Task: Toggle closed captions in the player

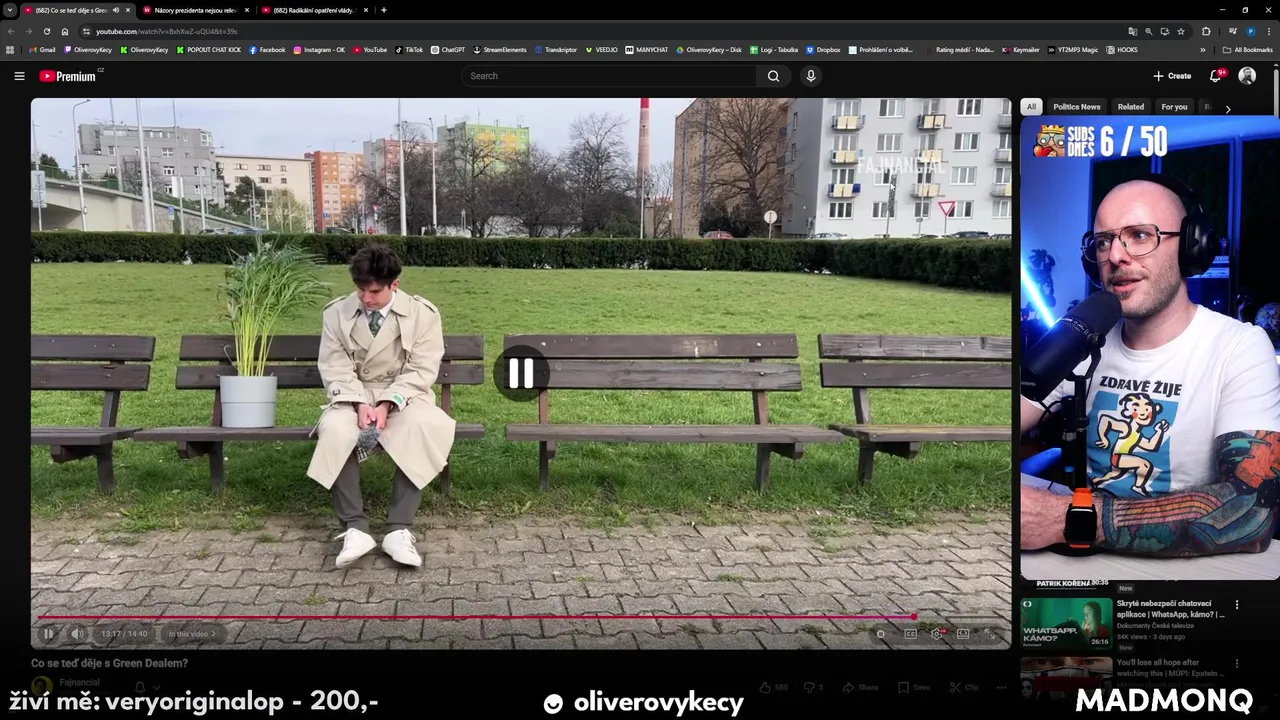Action: [x=910, y=634]
